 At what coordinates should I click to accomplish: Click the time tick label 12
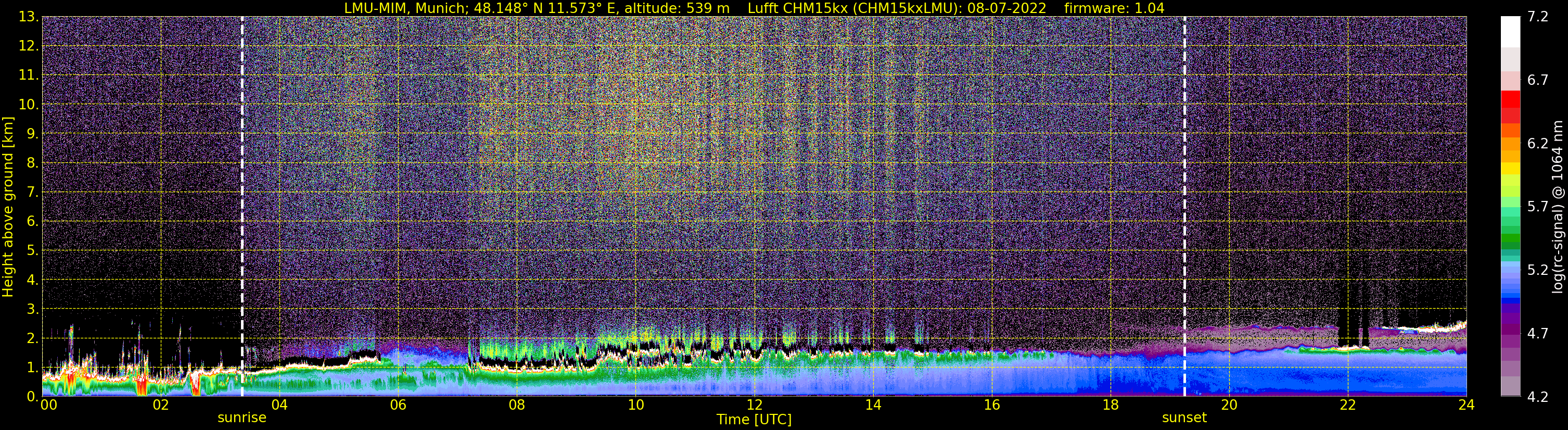pyautogui.click(x=754, y=405)
